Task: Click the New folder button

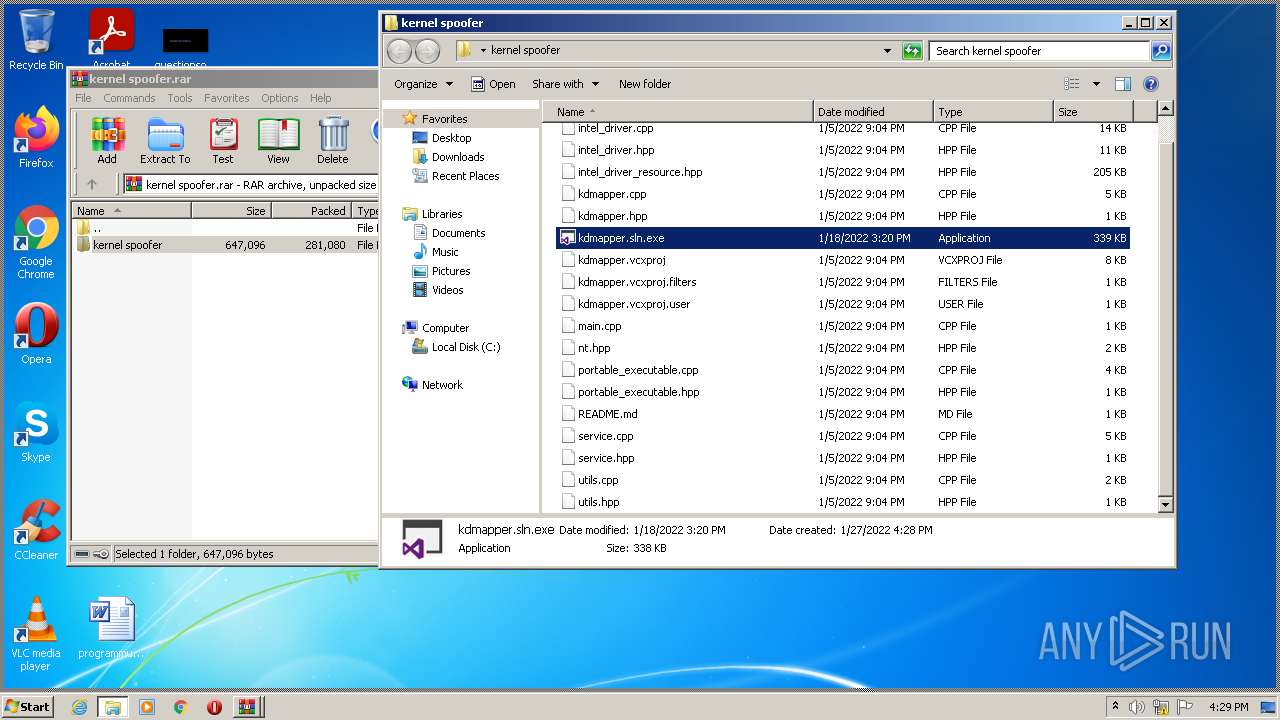Action: pos(645,84)
